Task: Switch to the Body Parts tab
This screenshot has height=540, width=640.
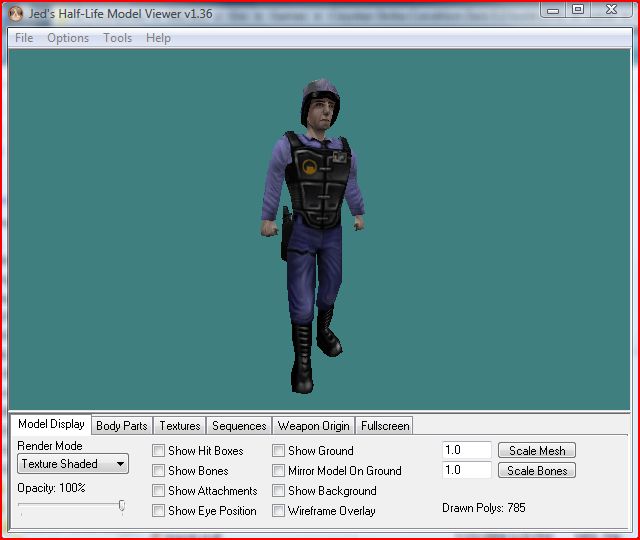Action: [x=122, y=426]
